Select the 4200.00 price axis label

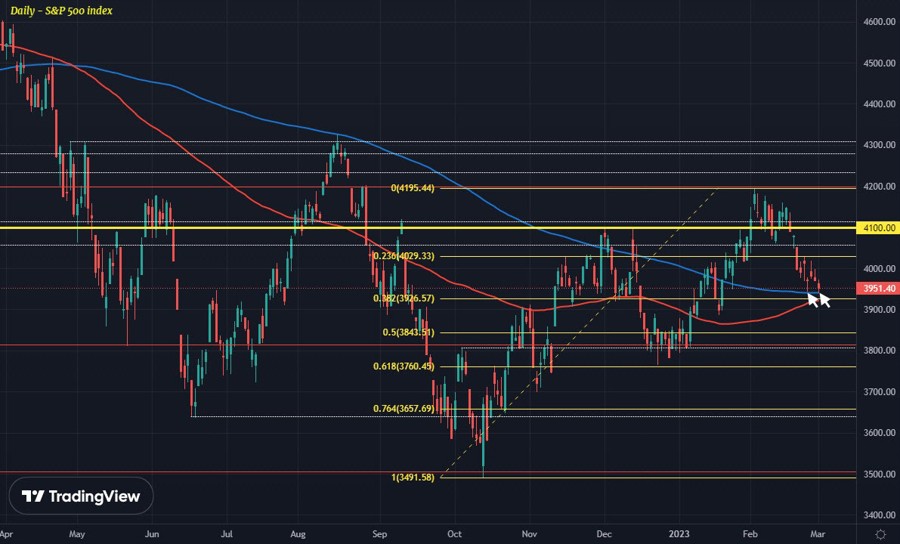[879, 186]
